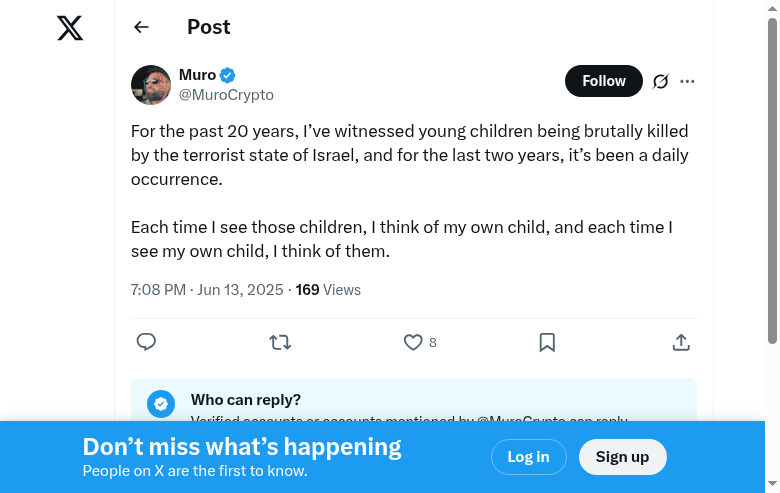Click the blue verified badge next to Muro
The height and width of the screenshot is (493, 780).
pos(228,75)
